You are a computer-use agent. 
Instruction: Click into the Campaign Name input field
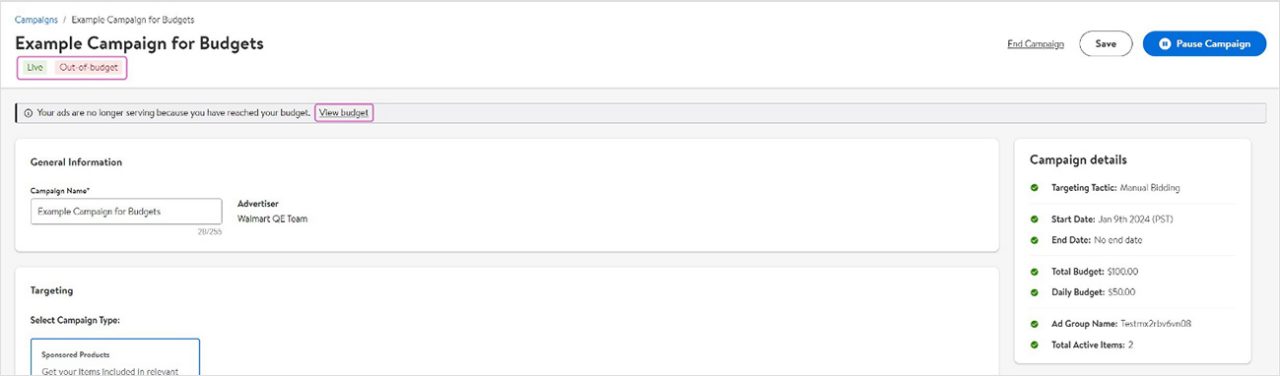(x=126, y=211)
